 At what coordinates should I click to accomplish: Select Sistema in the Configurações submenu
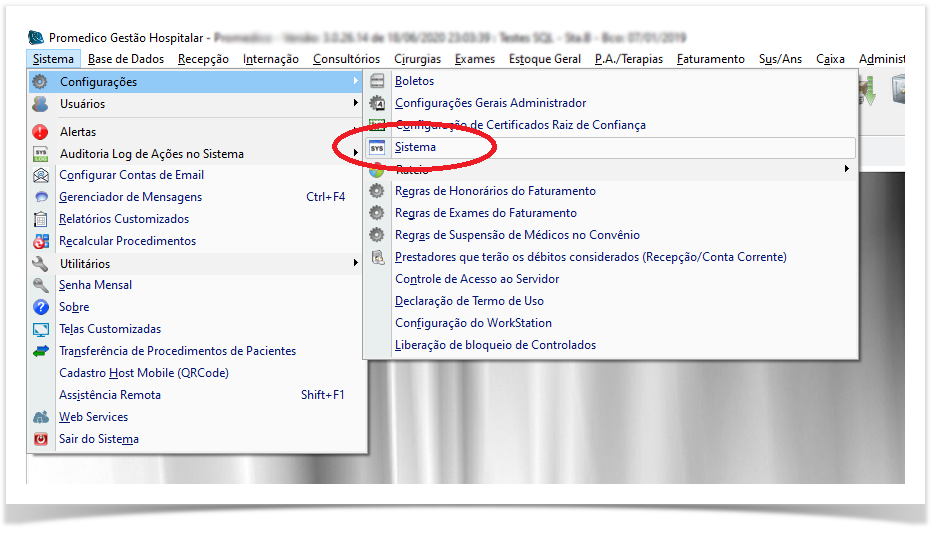[415, 147]
